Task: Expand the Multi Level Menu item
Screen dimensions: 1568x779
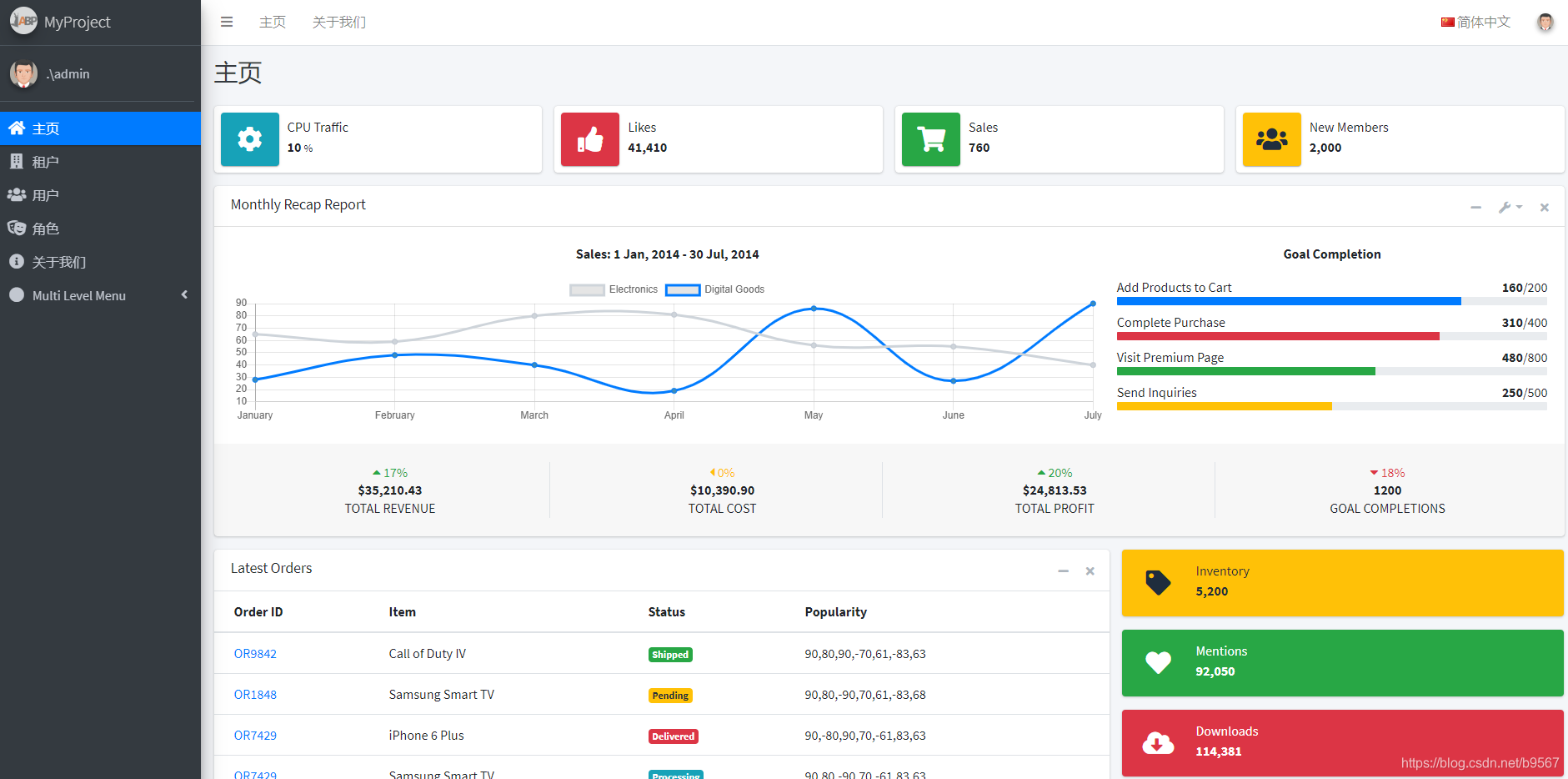Action: (x=100, y=295)
